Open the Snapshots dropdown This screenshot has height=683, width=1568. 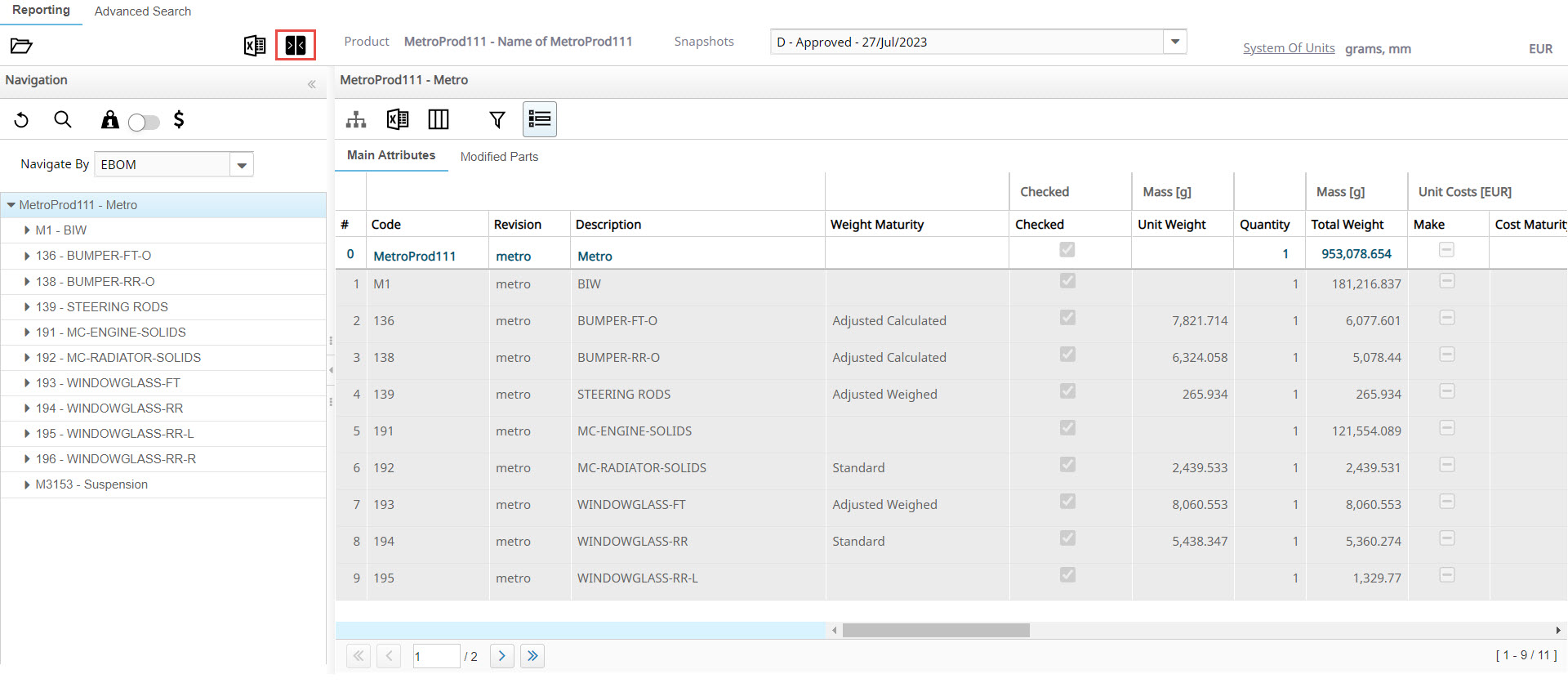click(1174, 42)
